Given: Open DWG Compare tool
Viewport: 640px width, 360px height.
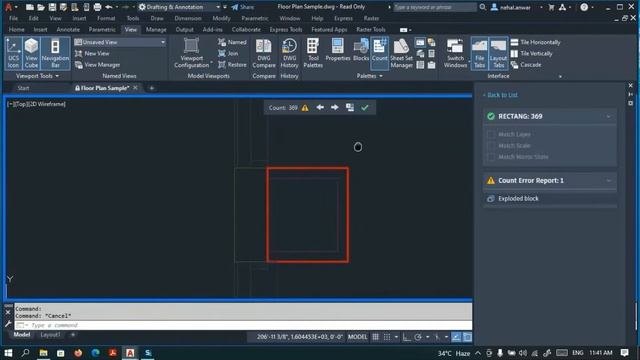Looking at the screenshot, I should click(264, 53).
